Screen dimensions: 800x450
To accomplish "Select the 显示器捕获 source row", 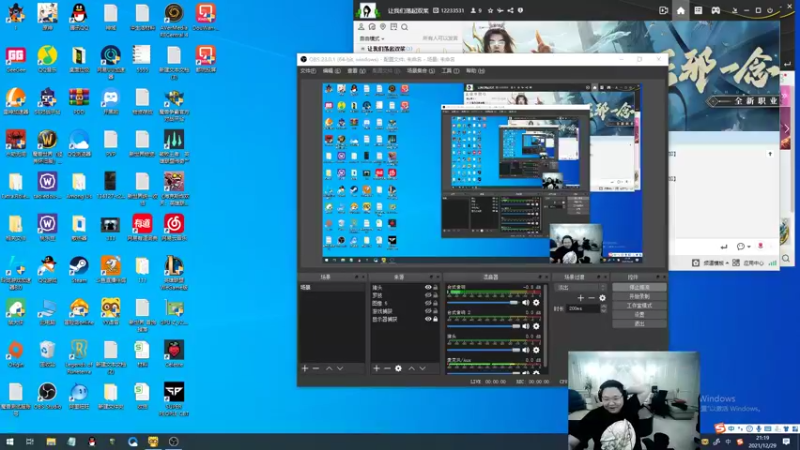I will [x=405, y=319].
